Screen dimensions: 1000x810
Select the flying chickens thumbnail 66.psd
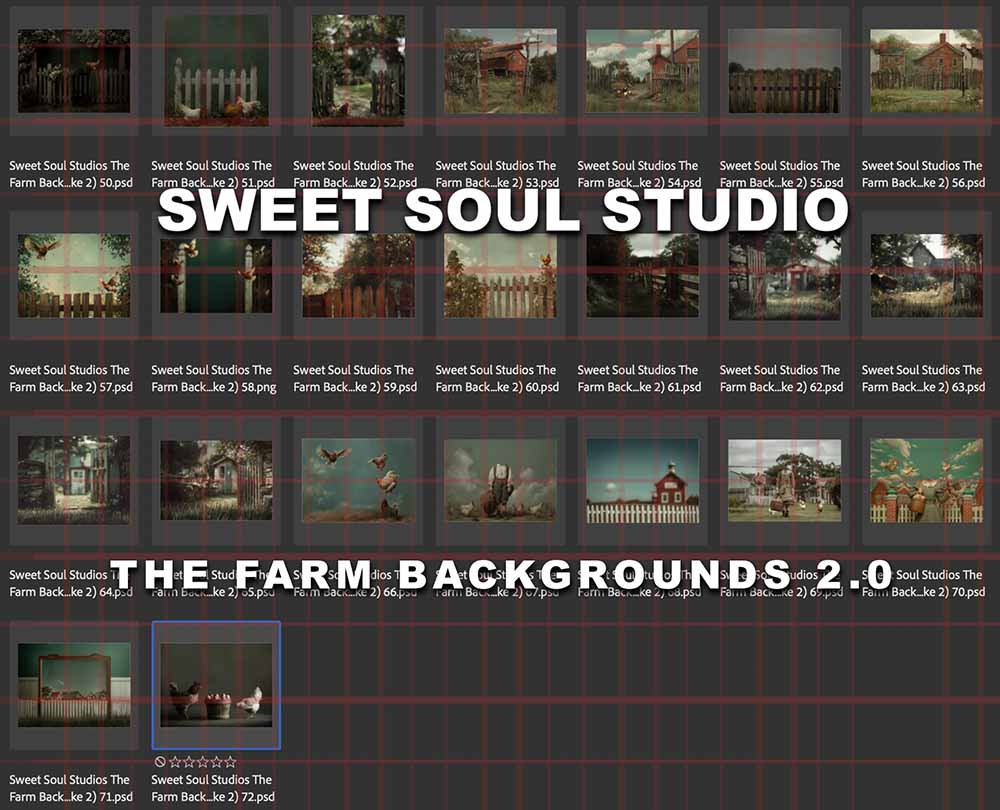tap(358, 480)
